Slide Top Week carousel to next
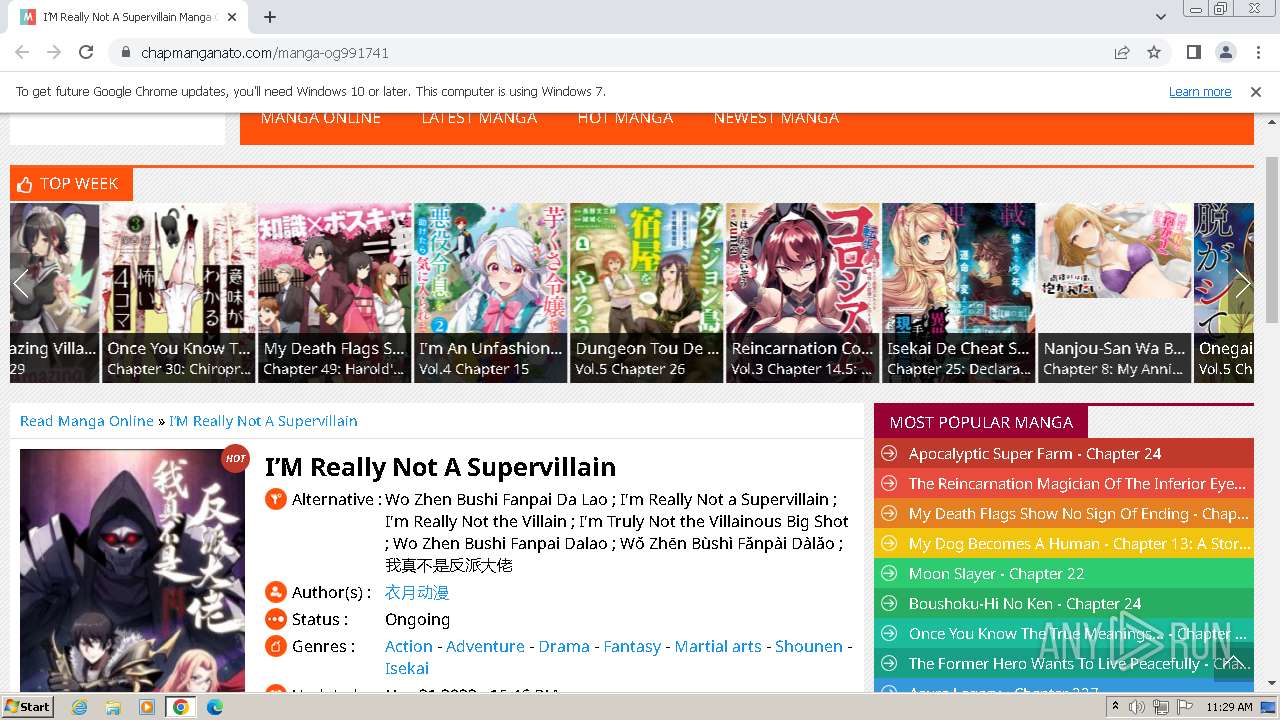This screenshot has width=1280, height=720. click(1242, 283)
